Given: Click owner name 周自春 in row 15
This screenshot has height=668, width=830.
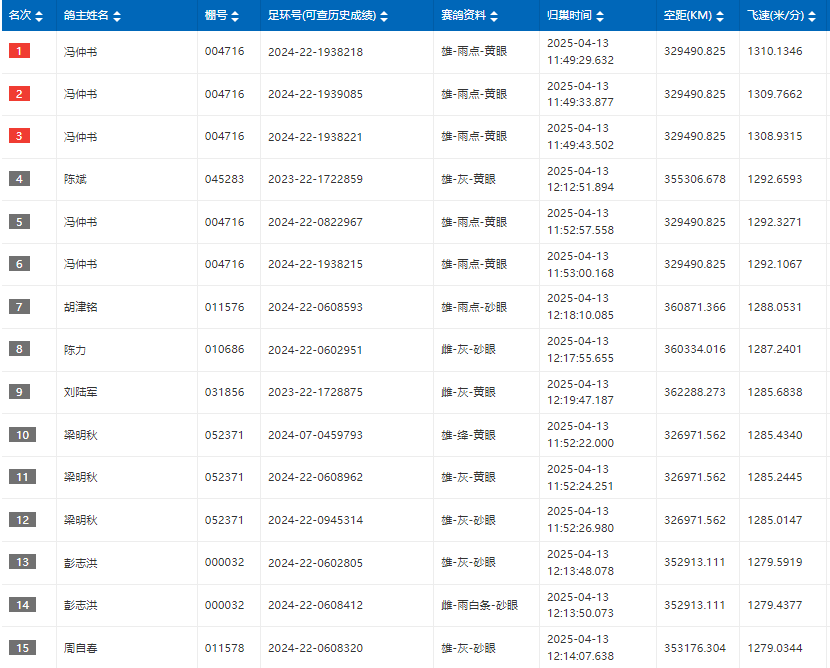Looking at the screenshot, I should tap(80, 648).
